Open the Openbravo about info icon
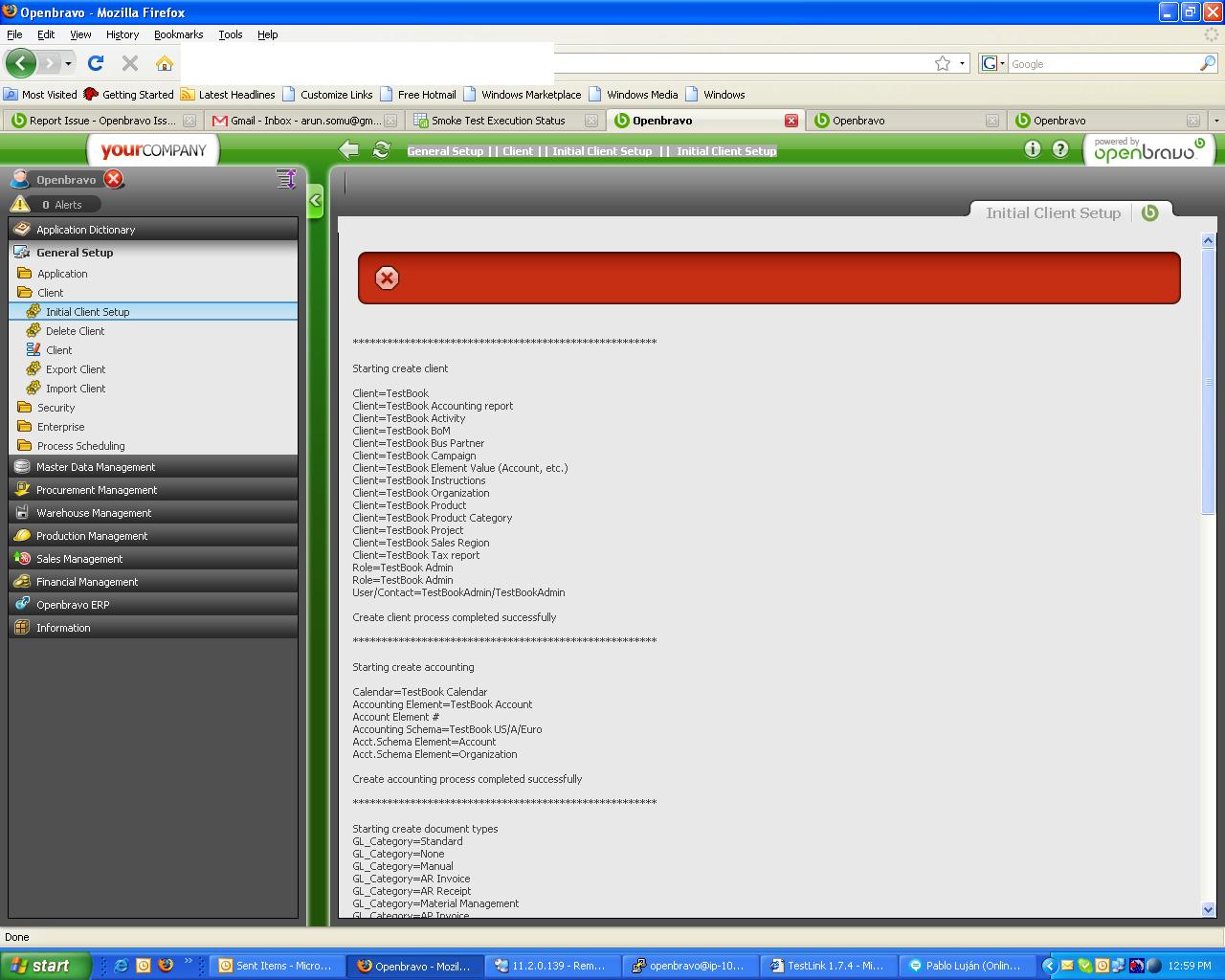The height and width of the screenshot is (980, 1225). coord(1032,148)
